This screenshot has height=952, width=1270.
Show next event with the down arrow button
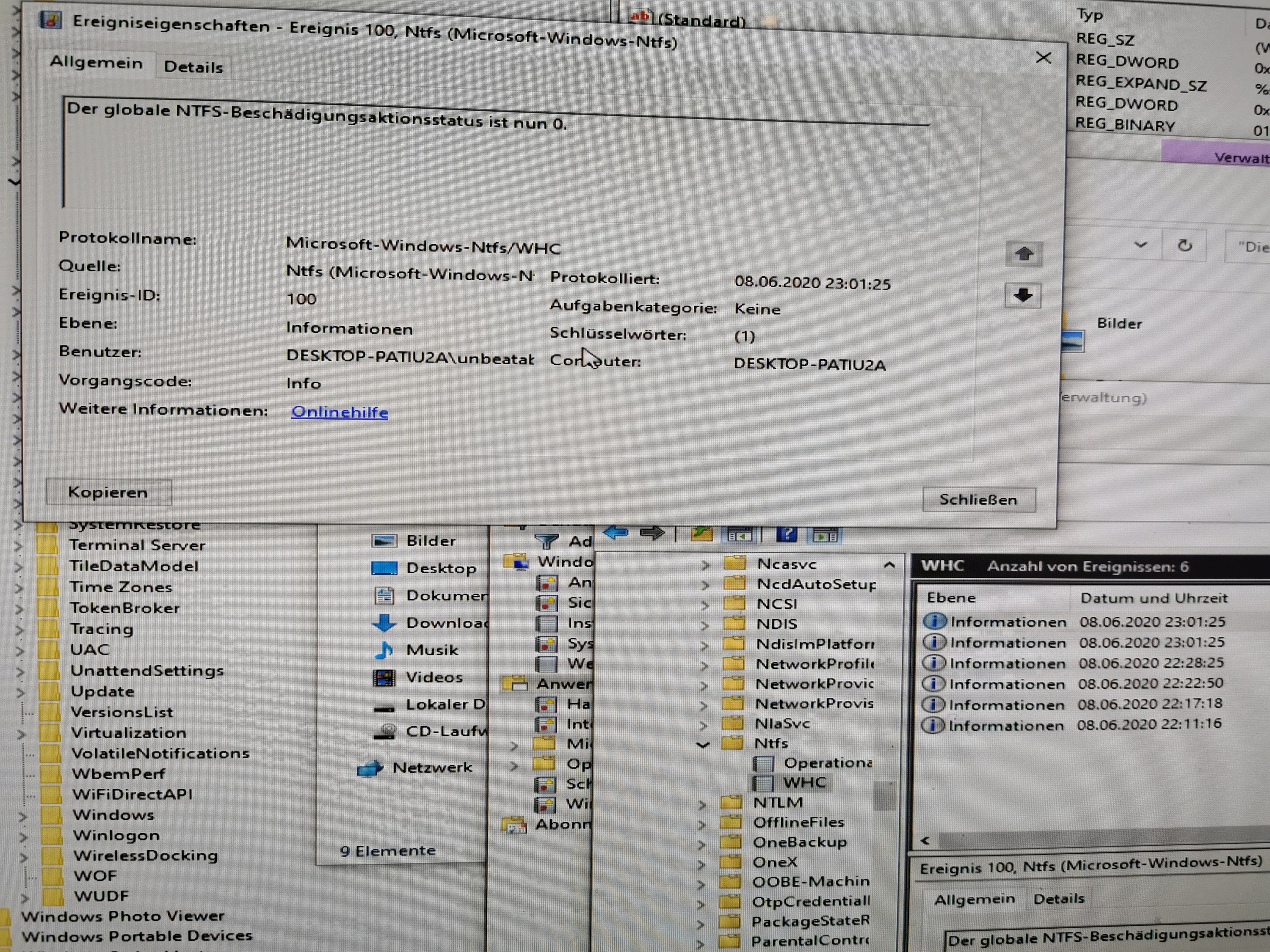[1022, 295]
